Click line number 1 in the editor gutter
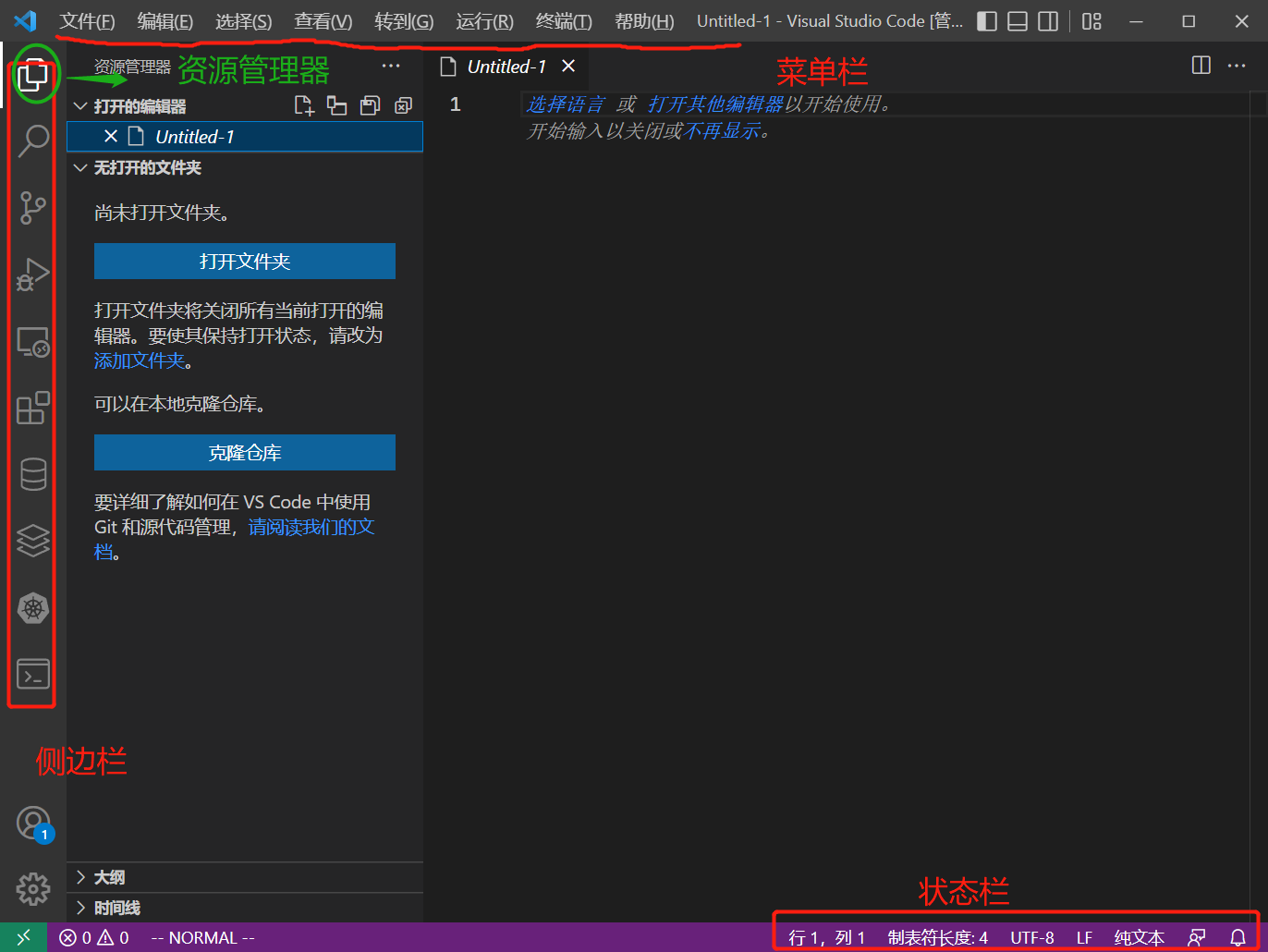Viewport: 1268px width, 952px height. click(x=455, y=104)
